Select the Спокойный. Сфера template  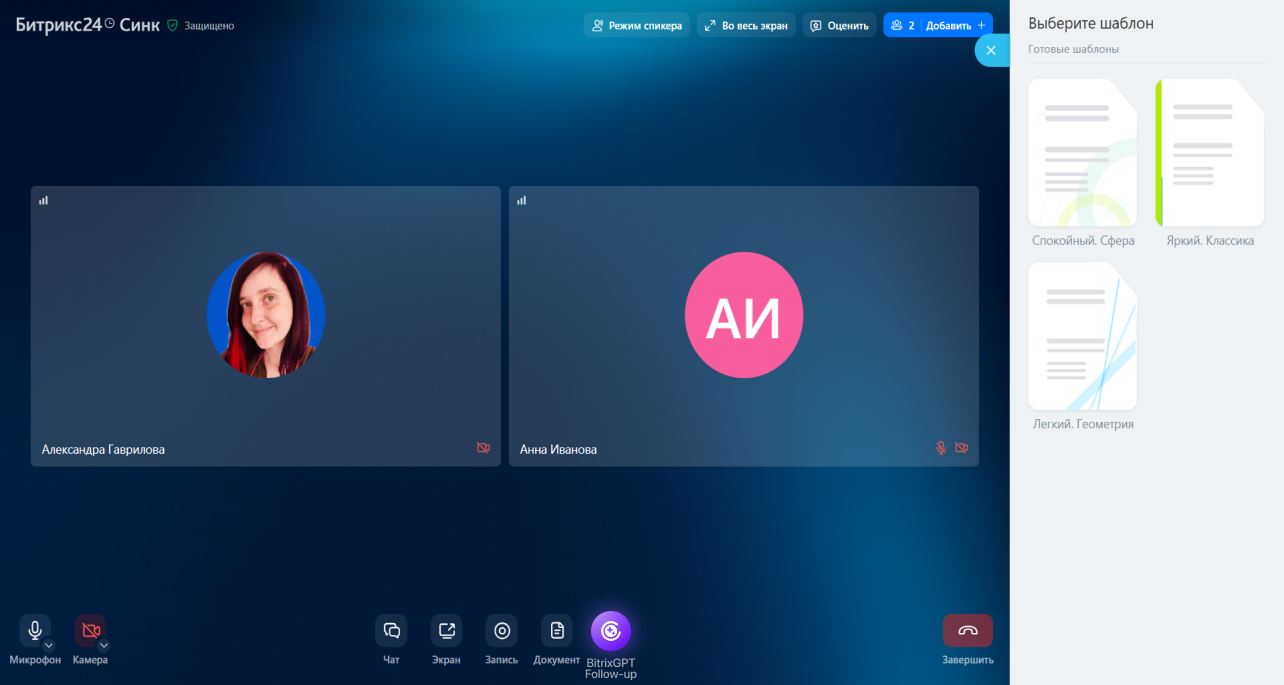click(x=1083, y=153)
